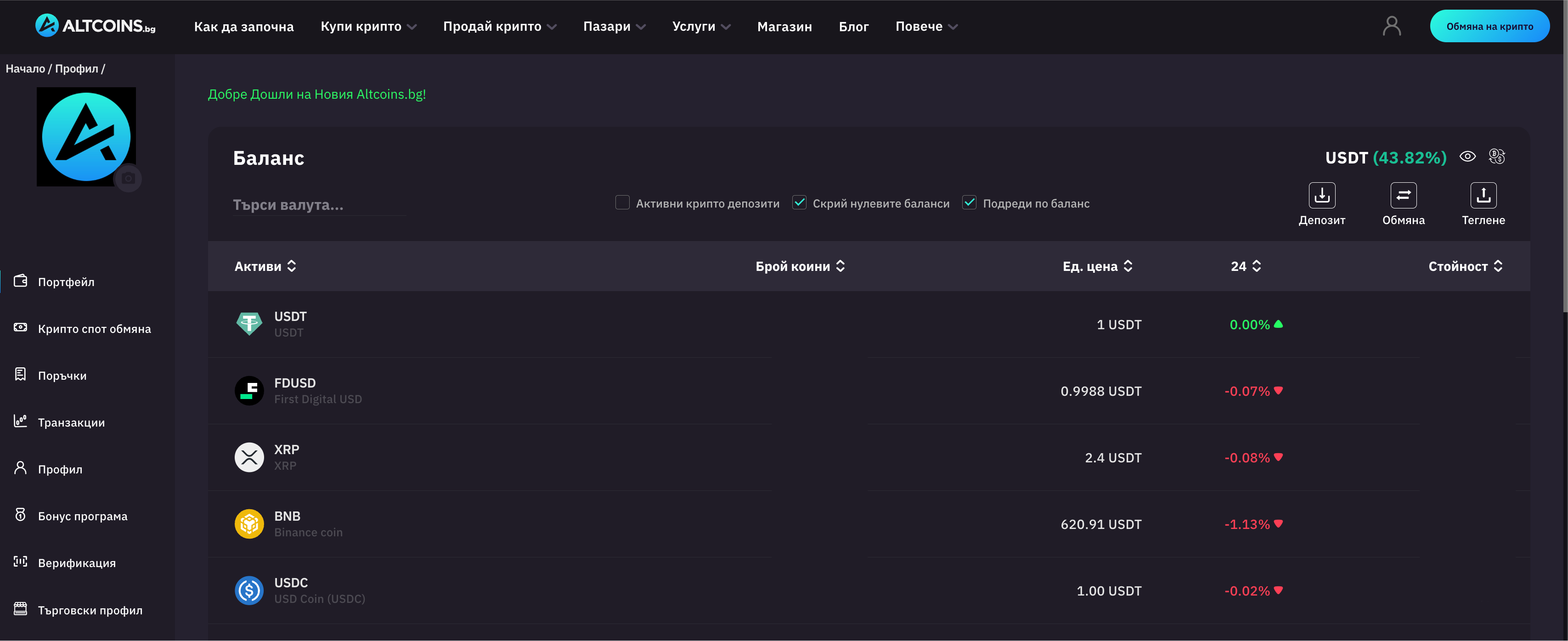1568x641 pixels.
Task: Open the user account icon
Action: (x=1392, y=26)
